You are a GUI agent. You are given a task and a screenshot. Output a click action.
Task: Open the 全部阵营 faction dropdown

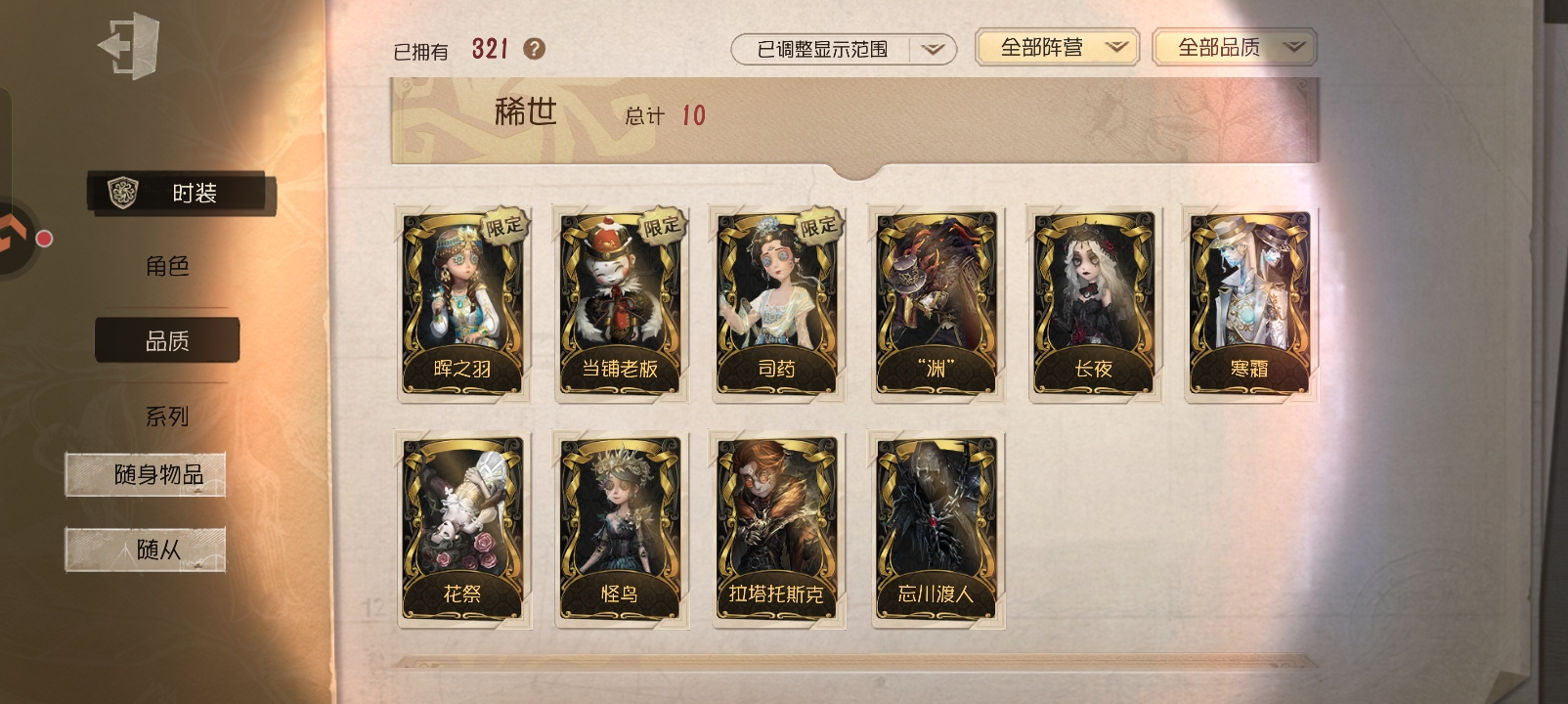point(1057,47)
